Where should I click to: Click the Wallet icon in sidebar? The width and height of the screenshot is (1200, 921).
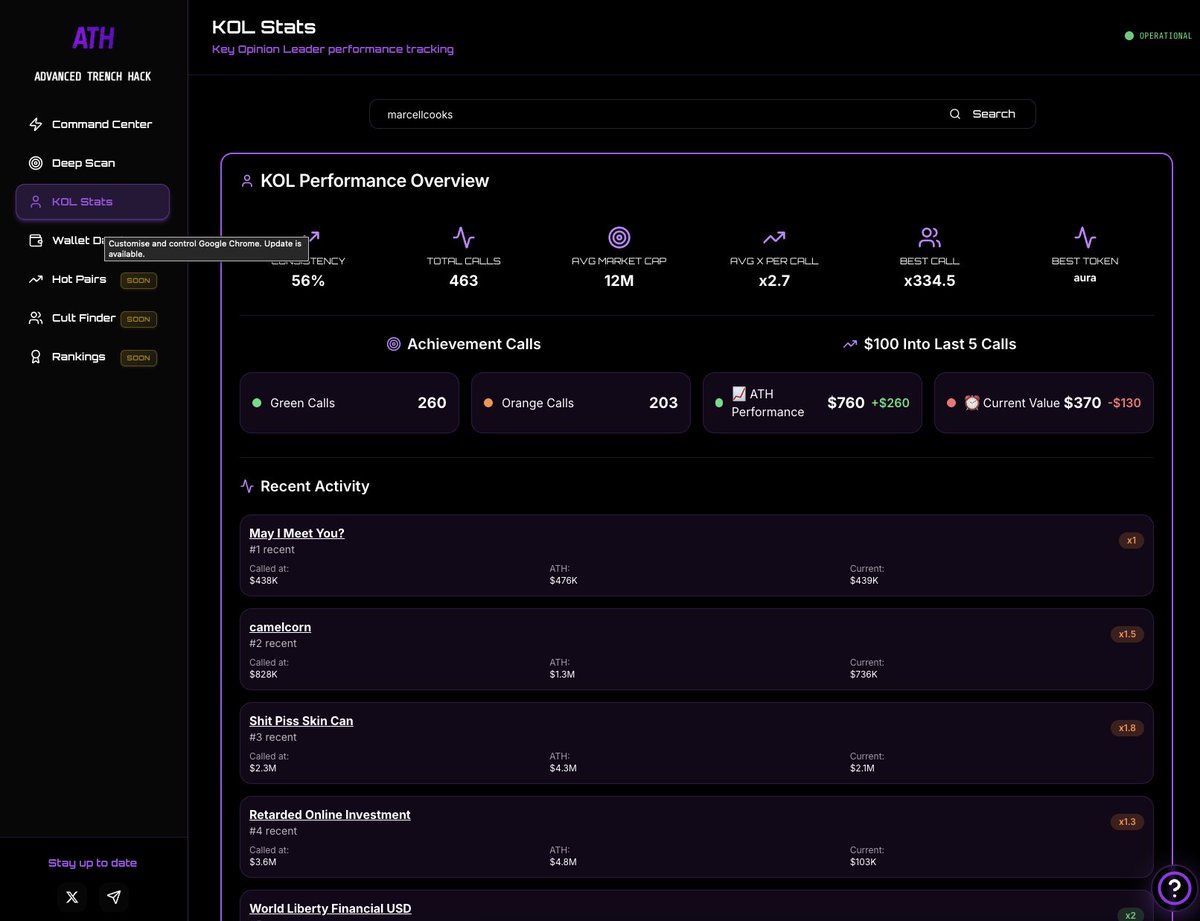[36, 241]
